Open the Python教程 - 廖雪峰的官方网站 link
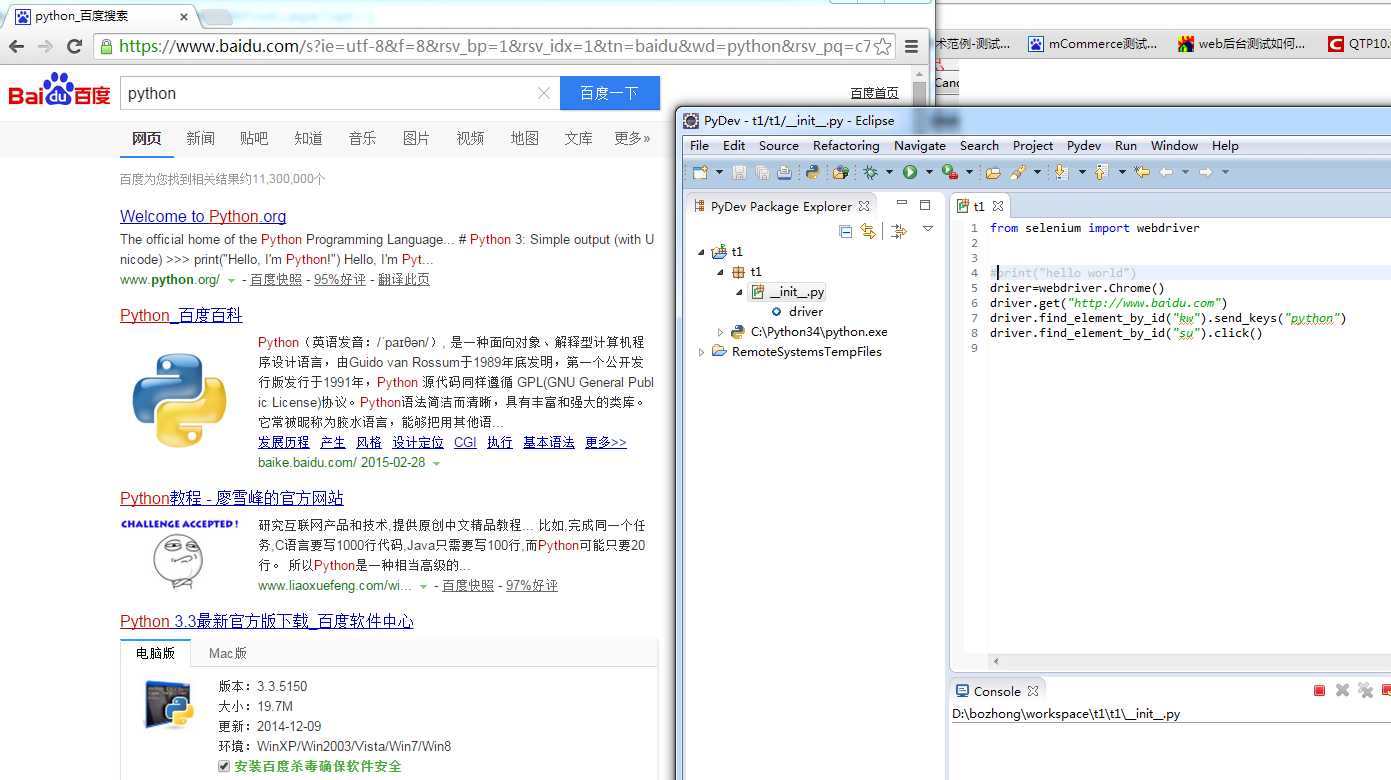This screenshot has width=1391, height=780. pos(232,498)
